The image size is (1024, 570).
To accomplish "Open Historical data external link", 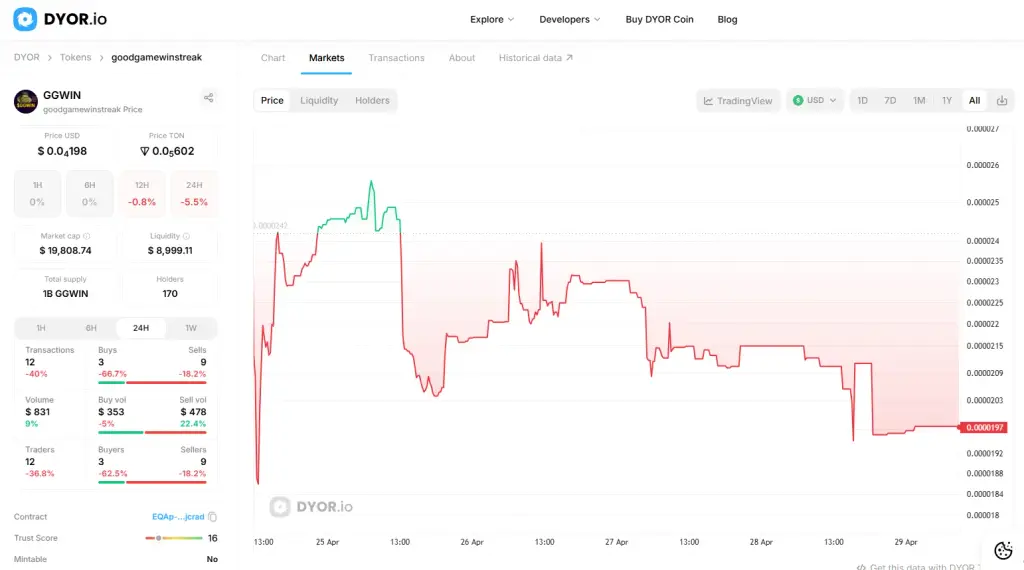I will click(x=536, y=57).
